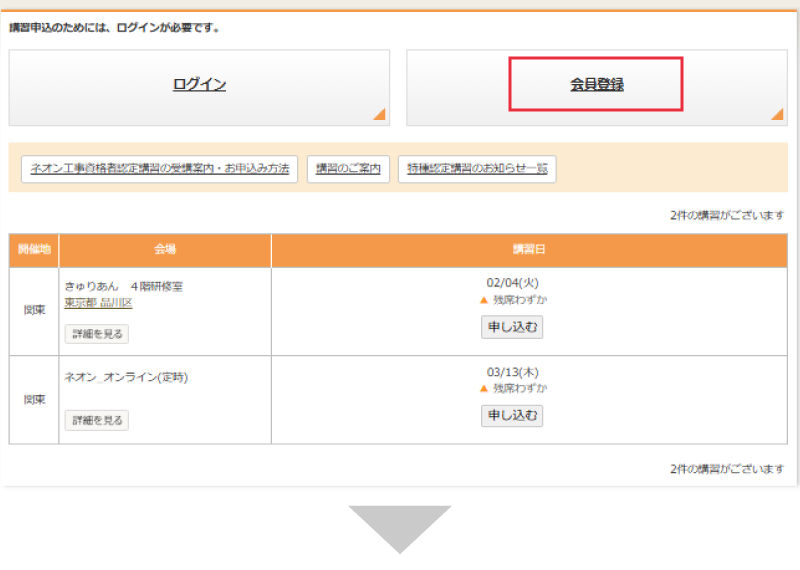
Task: Open the 会員登録 registration page
Action: (x=596, y=85)
